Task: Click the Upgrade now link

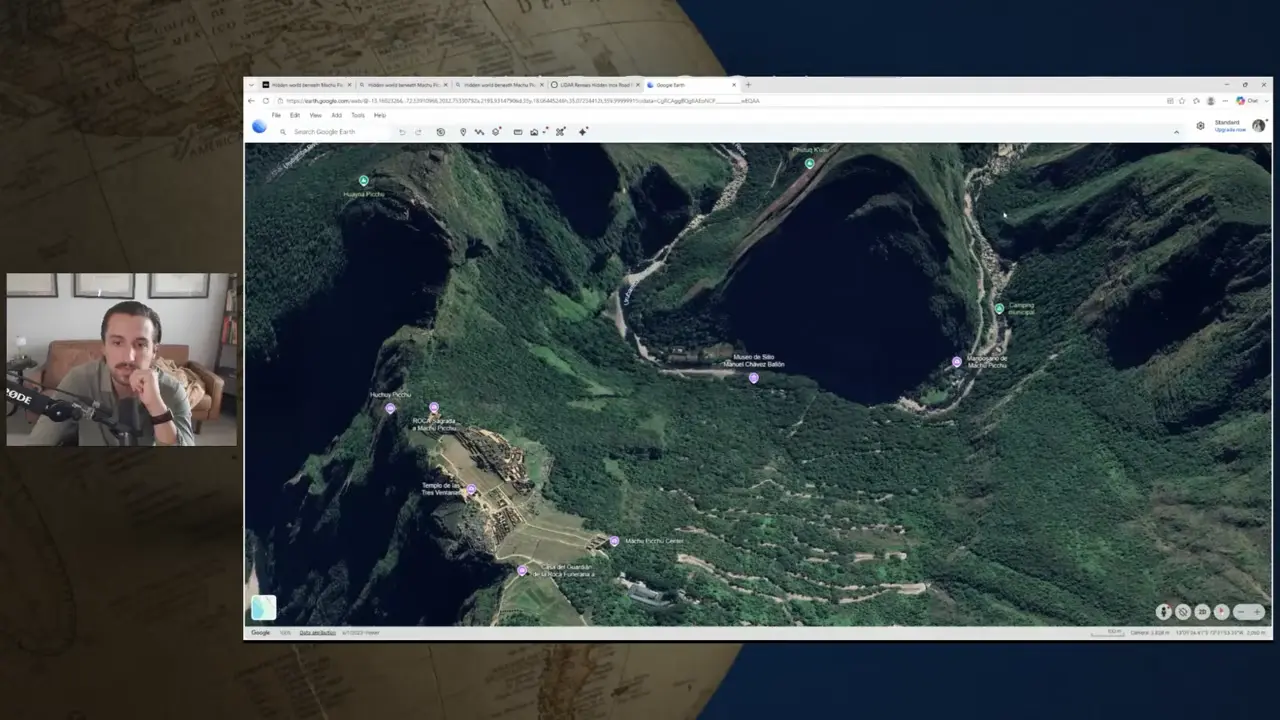Action: coord(1230,130)
